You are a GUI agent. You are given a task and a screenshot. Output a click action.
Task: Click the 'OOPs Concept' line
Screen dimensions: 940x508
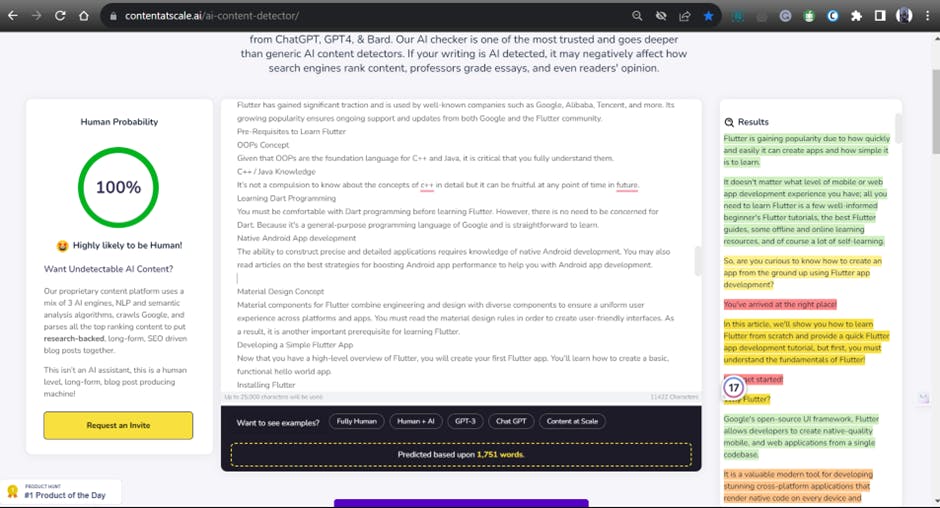(x=263, y=145)
